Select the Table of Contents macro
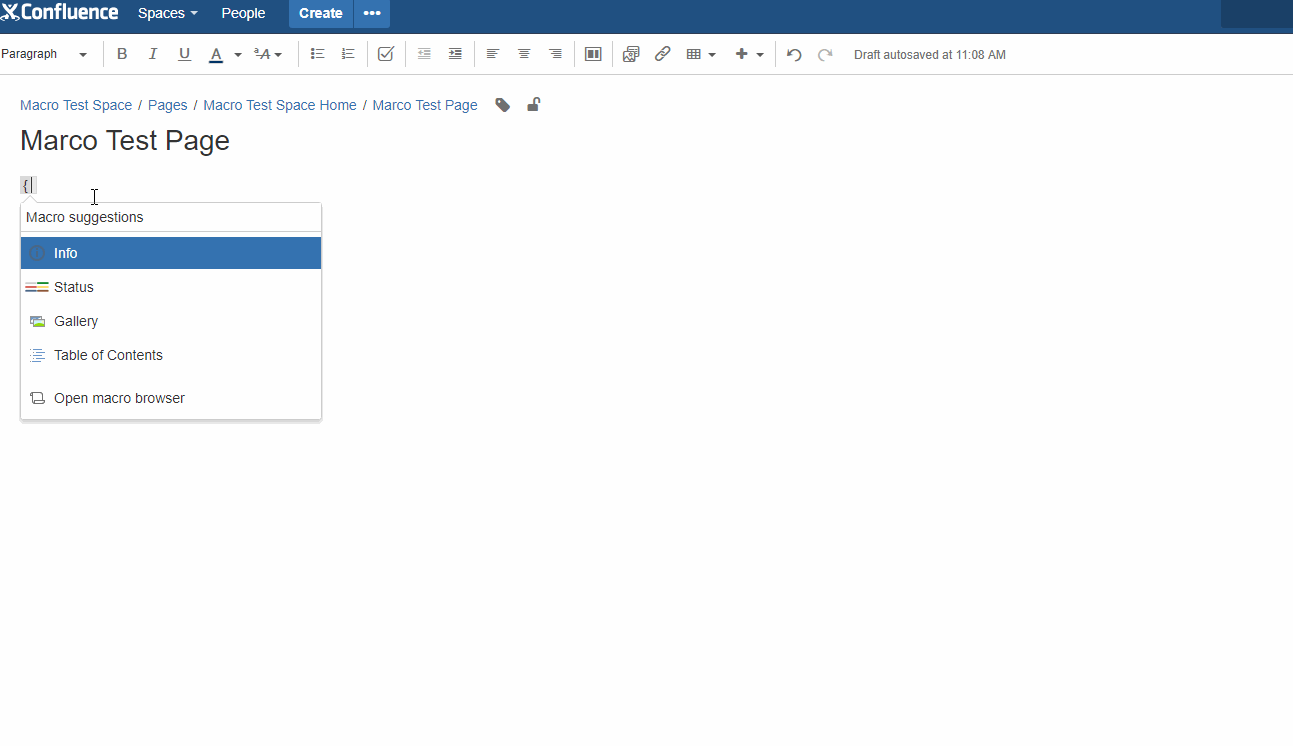 pyautogui.click(x=171, y=355)
